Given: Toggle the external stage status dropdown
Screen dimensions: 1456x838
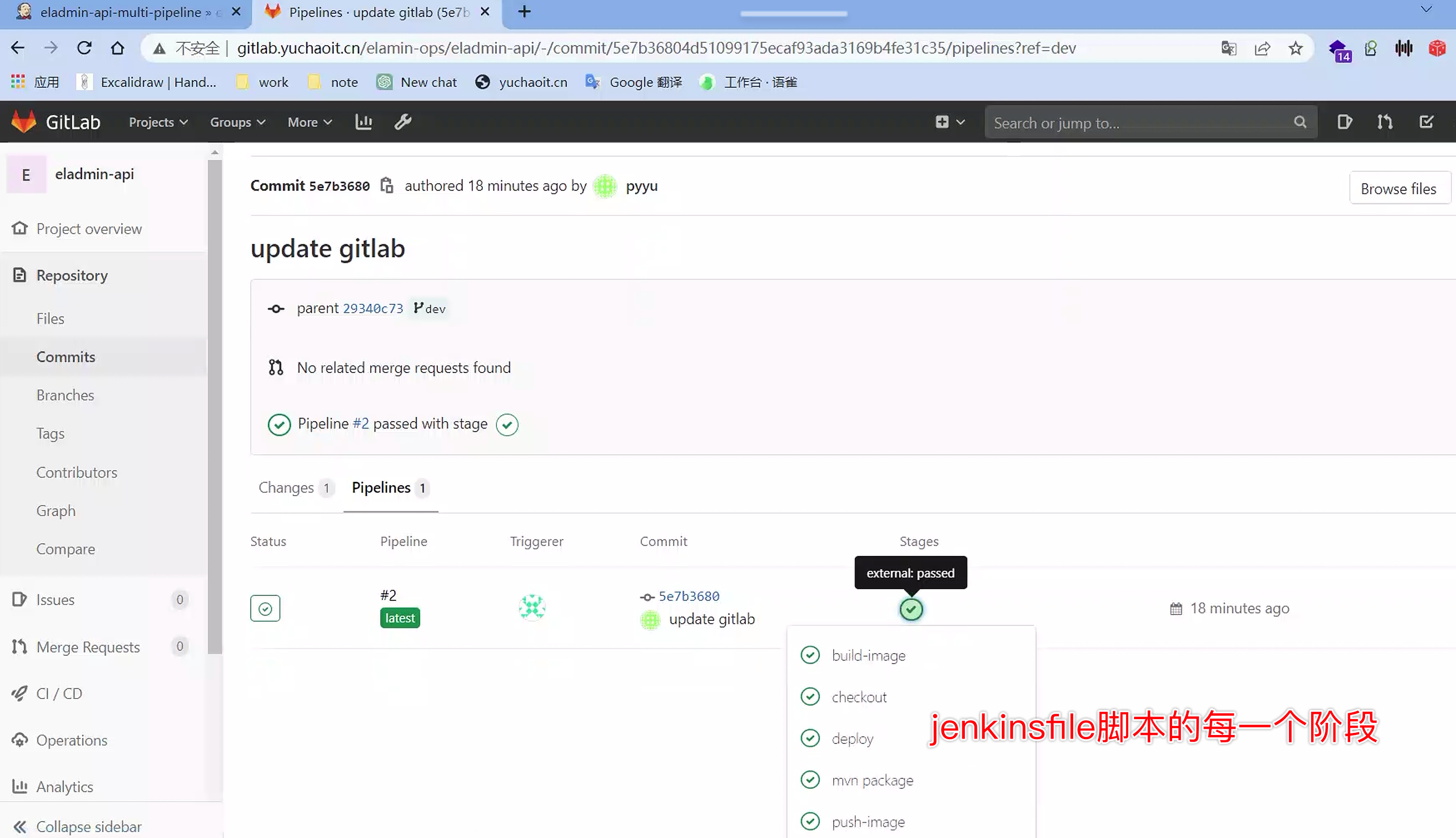Looking at the screenshot, I should coord(911,609).
